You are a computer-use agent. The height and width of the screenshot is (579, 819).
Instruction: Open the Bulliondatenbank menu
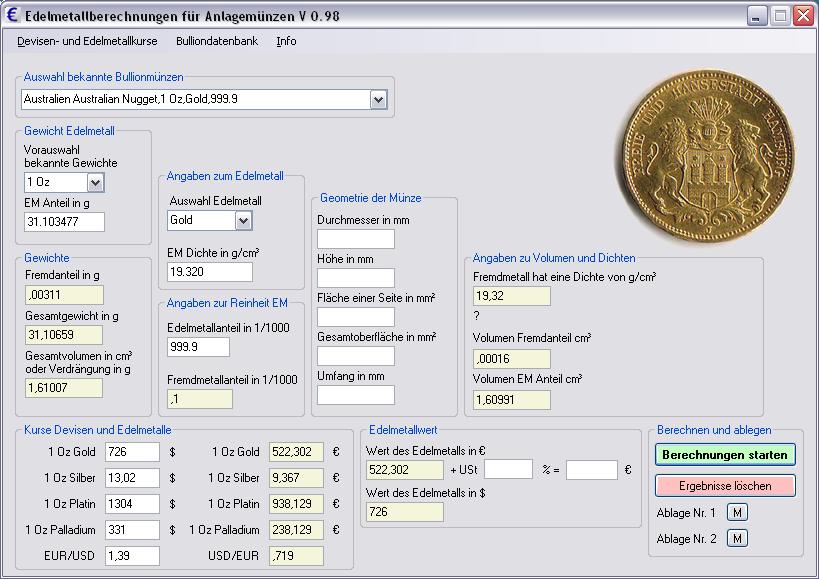click(216, 41)
